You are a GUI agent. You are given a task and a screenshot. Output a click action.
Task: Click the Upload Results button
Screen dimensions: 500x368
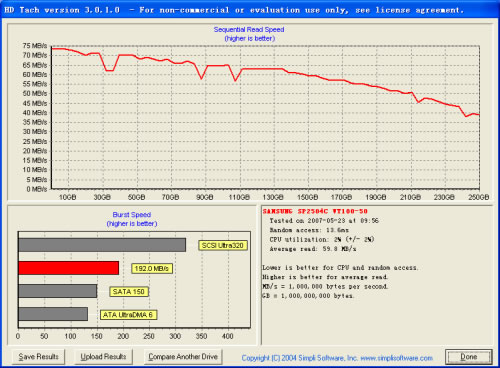(103, 357)
